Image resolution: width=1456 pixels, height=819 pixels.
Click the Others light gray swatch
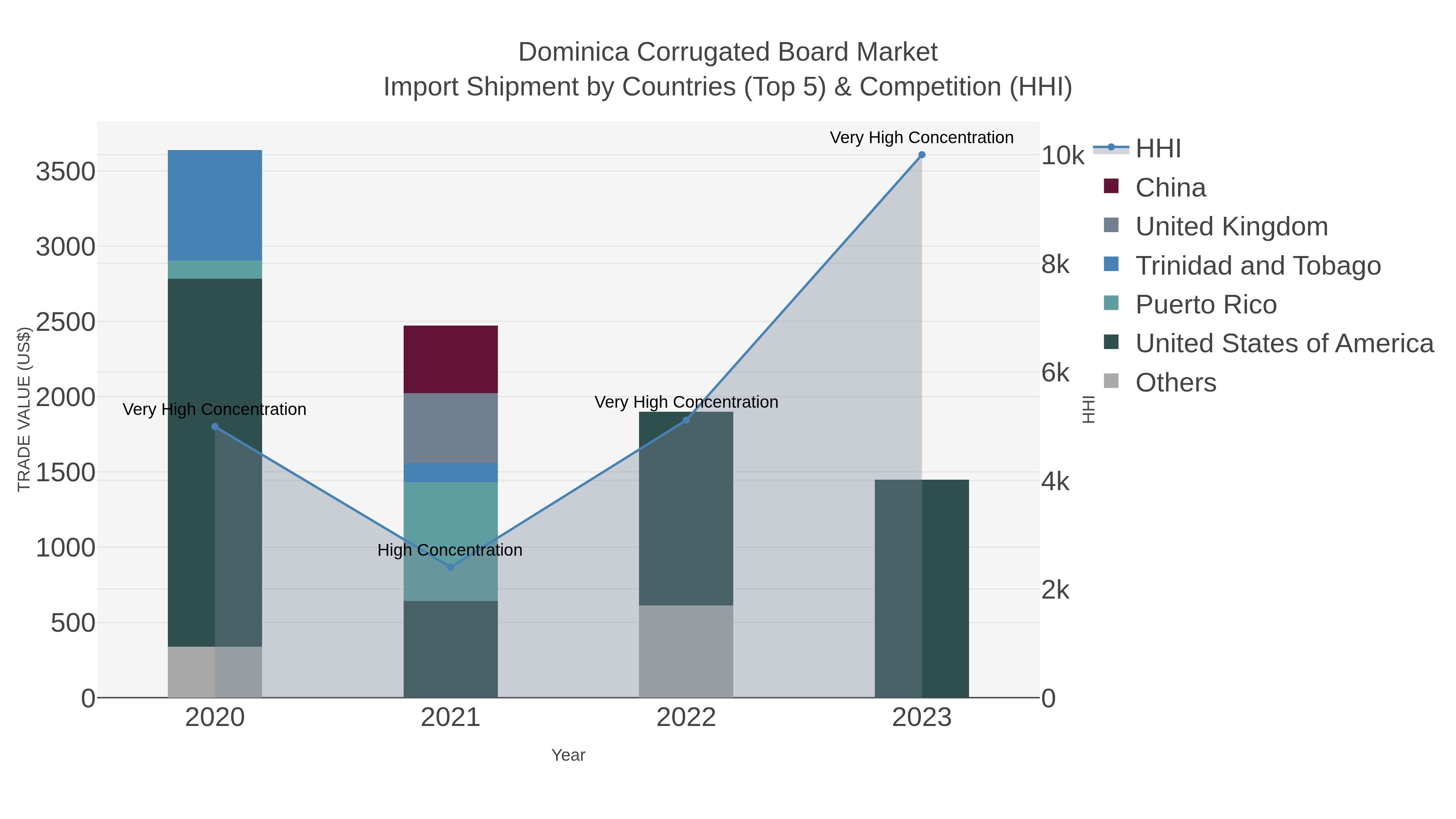click(x=1111, y=381)
